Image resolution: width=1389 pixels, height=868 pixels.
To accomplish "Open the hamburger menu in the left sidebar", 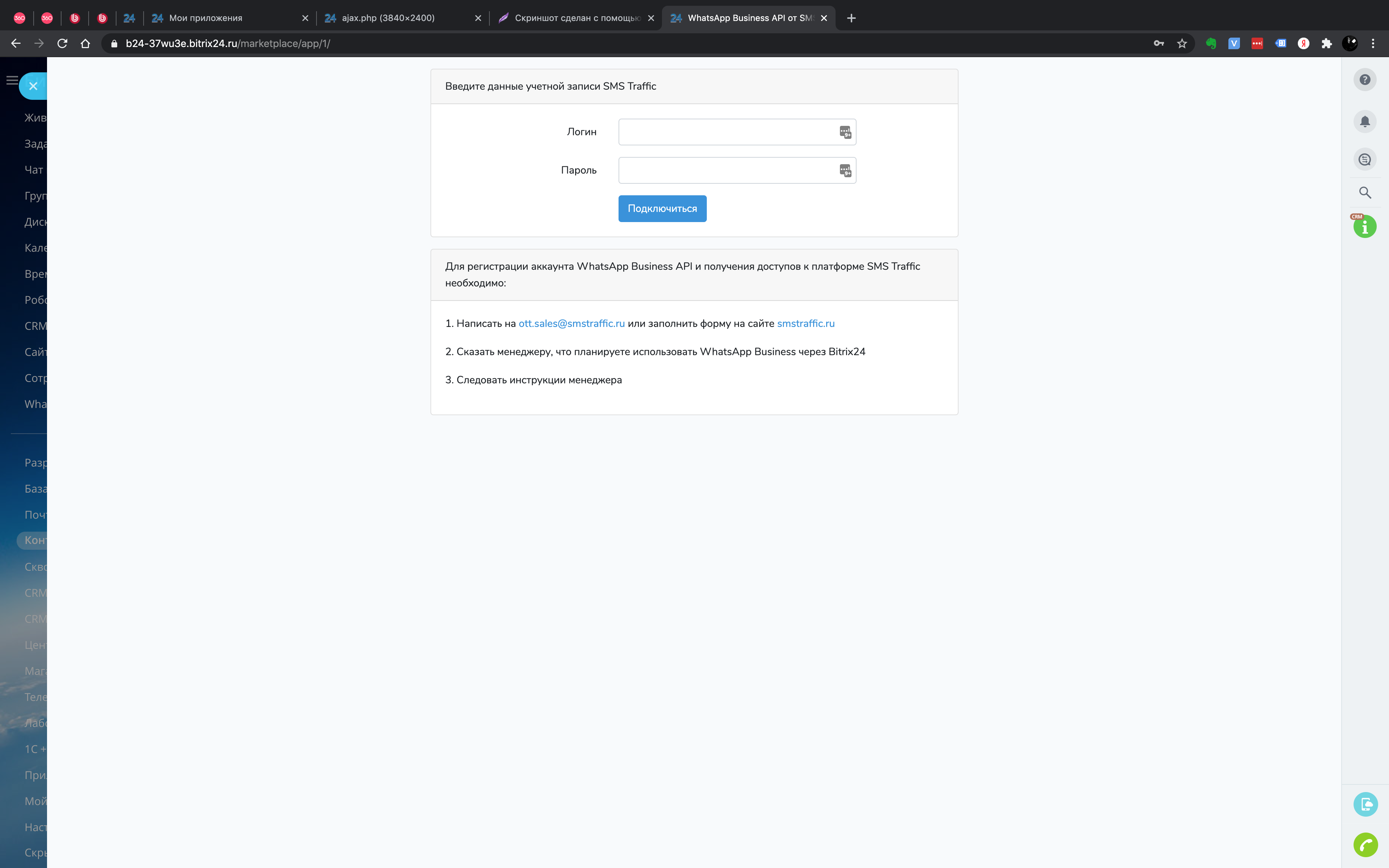I will point(12,80).
